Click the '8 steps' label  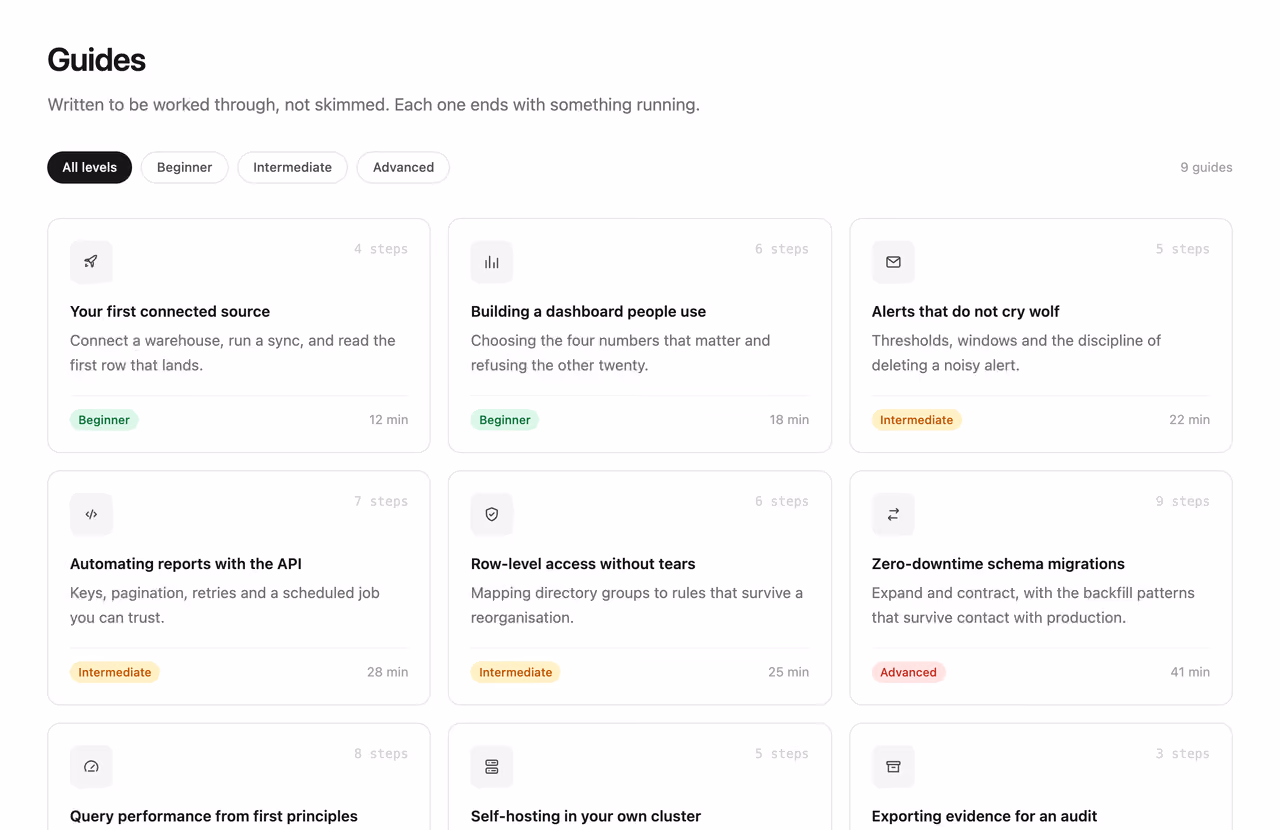(x=381, y=753)
